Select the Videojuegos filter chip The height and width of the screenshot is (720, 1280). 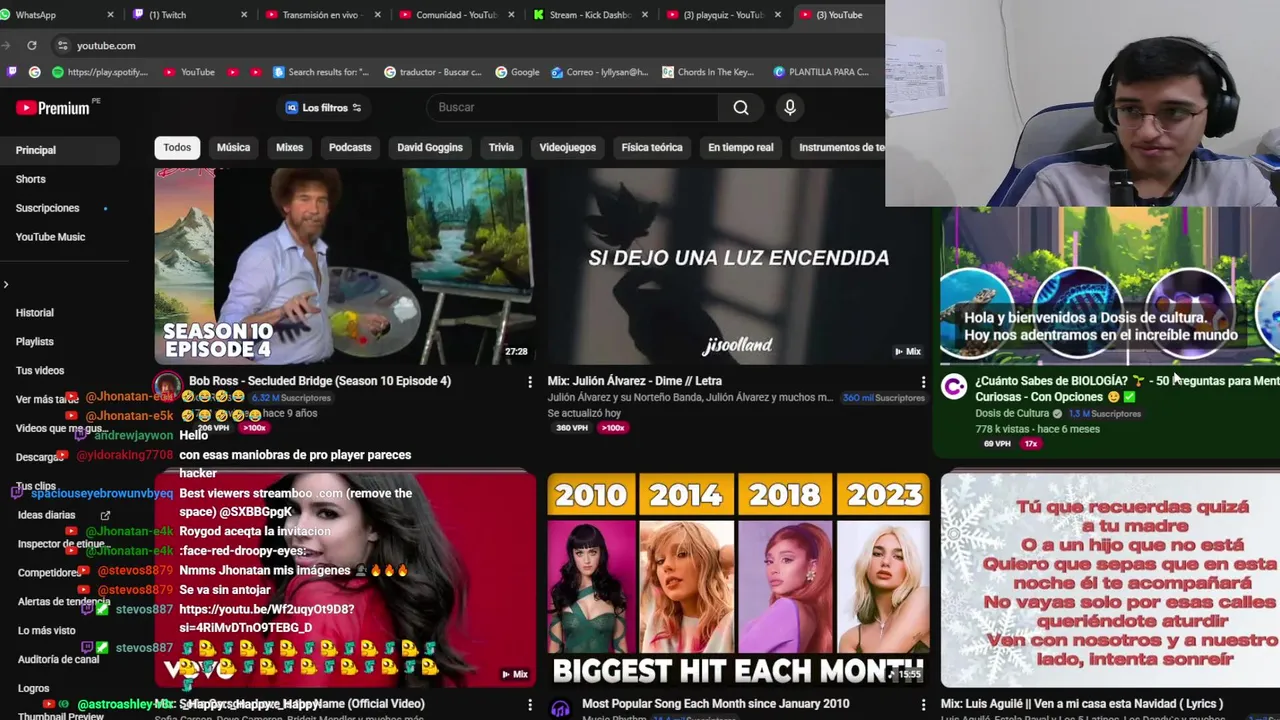click(567, 147)
